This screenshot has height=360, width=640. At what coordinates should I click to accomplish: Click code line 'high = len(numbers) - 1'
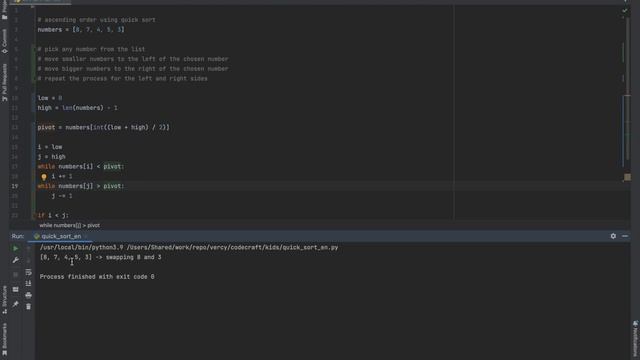point(78,108)
